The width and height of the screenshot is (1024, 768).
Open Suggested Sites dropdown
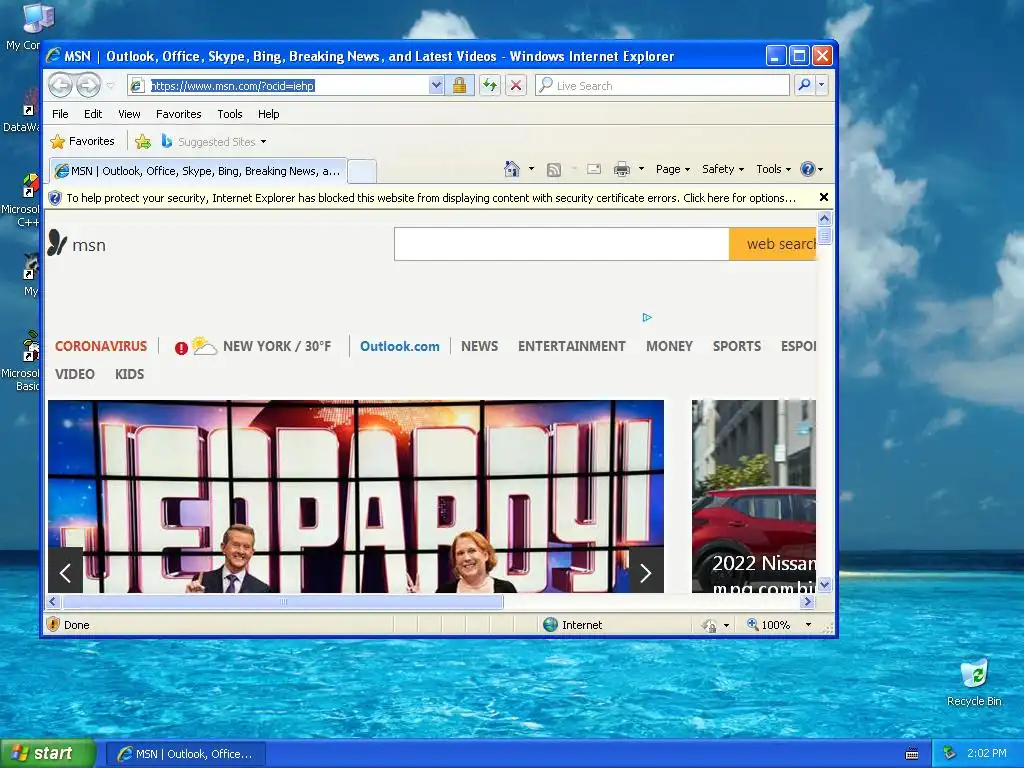[x=214, y=141]
